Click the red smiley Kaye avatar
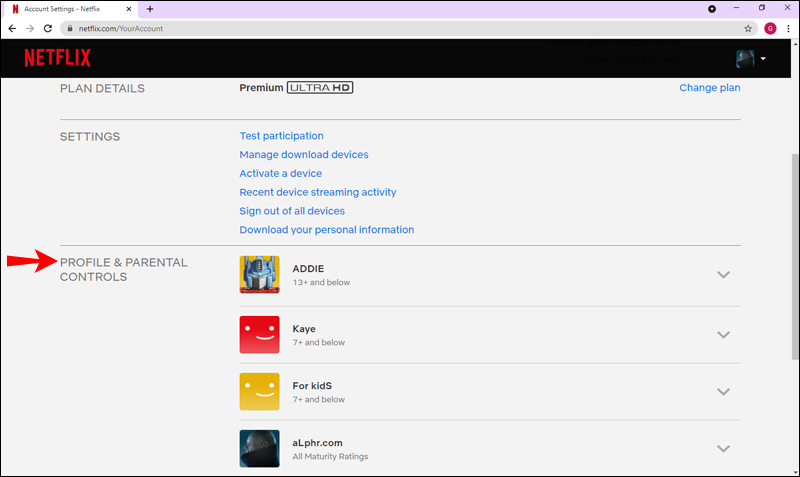The width and height of the screenshot is (800, 477). click(260, 335)
